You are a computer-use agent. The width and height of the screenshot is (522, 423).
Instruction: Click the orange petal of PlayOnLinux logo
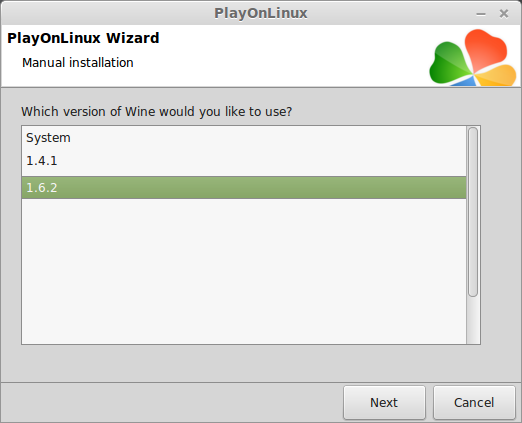(496, 76)
